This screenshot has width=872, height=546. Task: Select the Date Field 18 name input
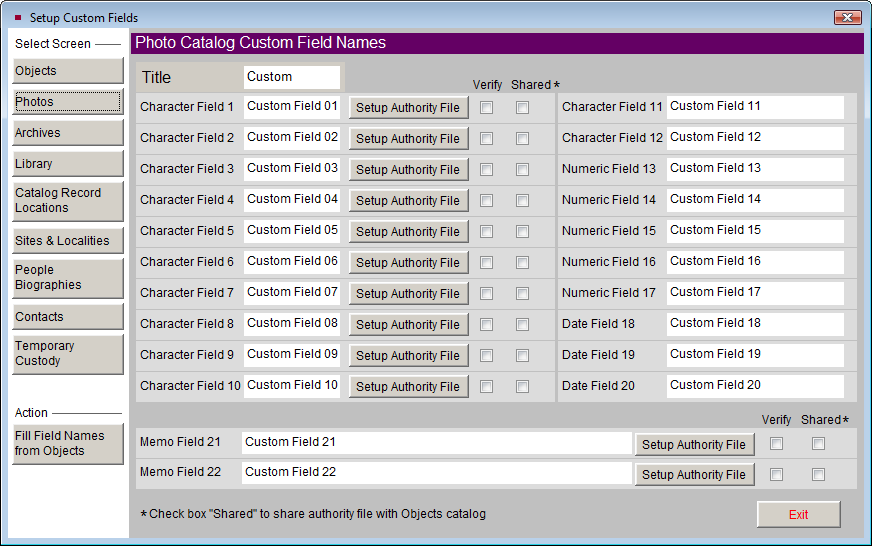[755, 324]
